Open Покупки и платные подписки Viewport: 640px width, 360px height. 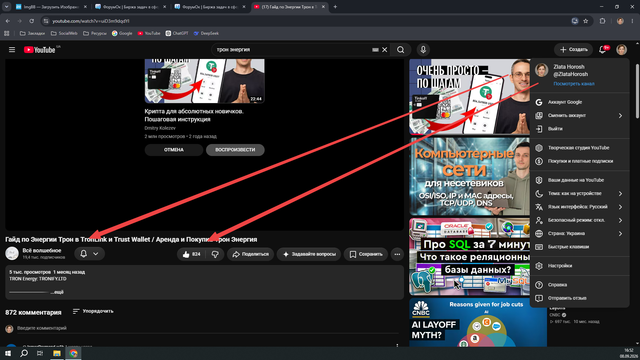pyautogui.click(x=579, y=161)
